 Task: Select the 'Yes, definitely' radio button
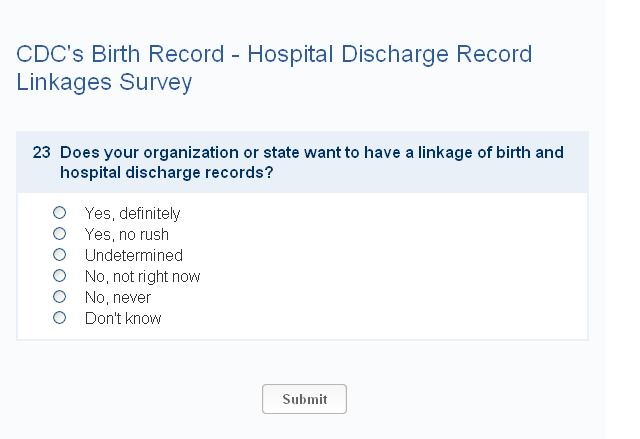(59, 213)
